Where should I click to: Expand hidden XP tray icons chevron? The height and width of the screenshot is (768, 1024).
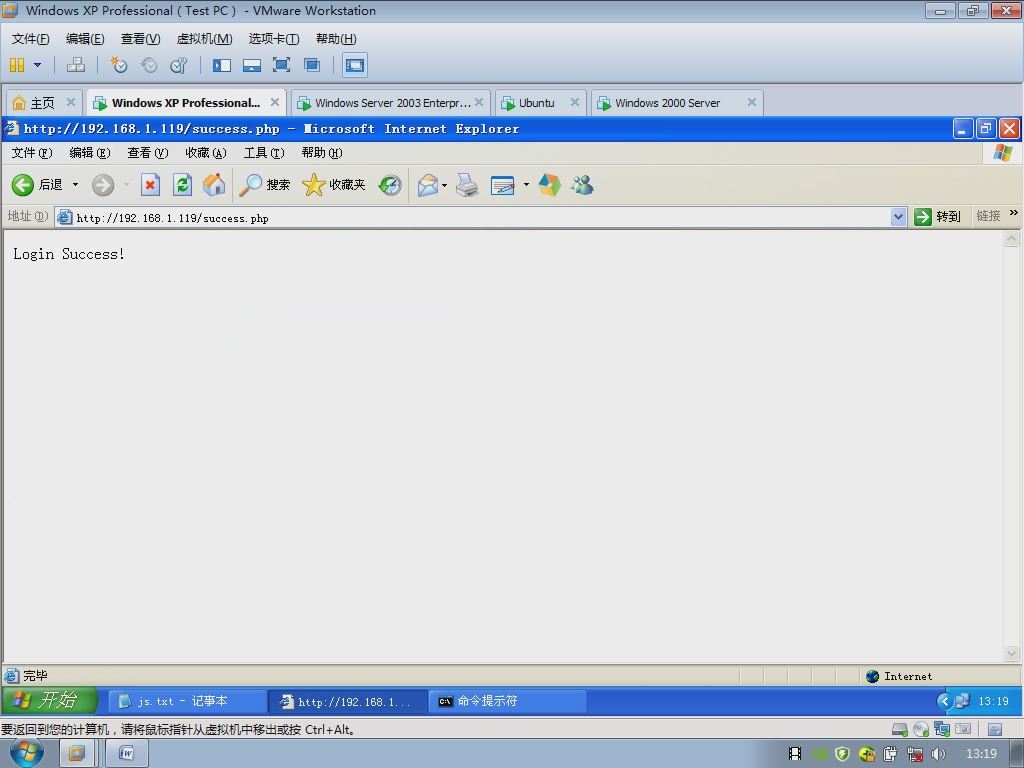pyautogui.click(x=944, y=701)
